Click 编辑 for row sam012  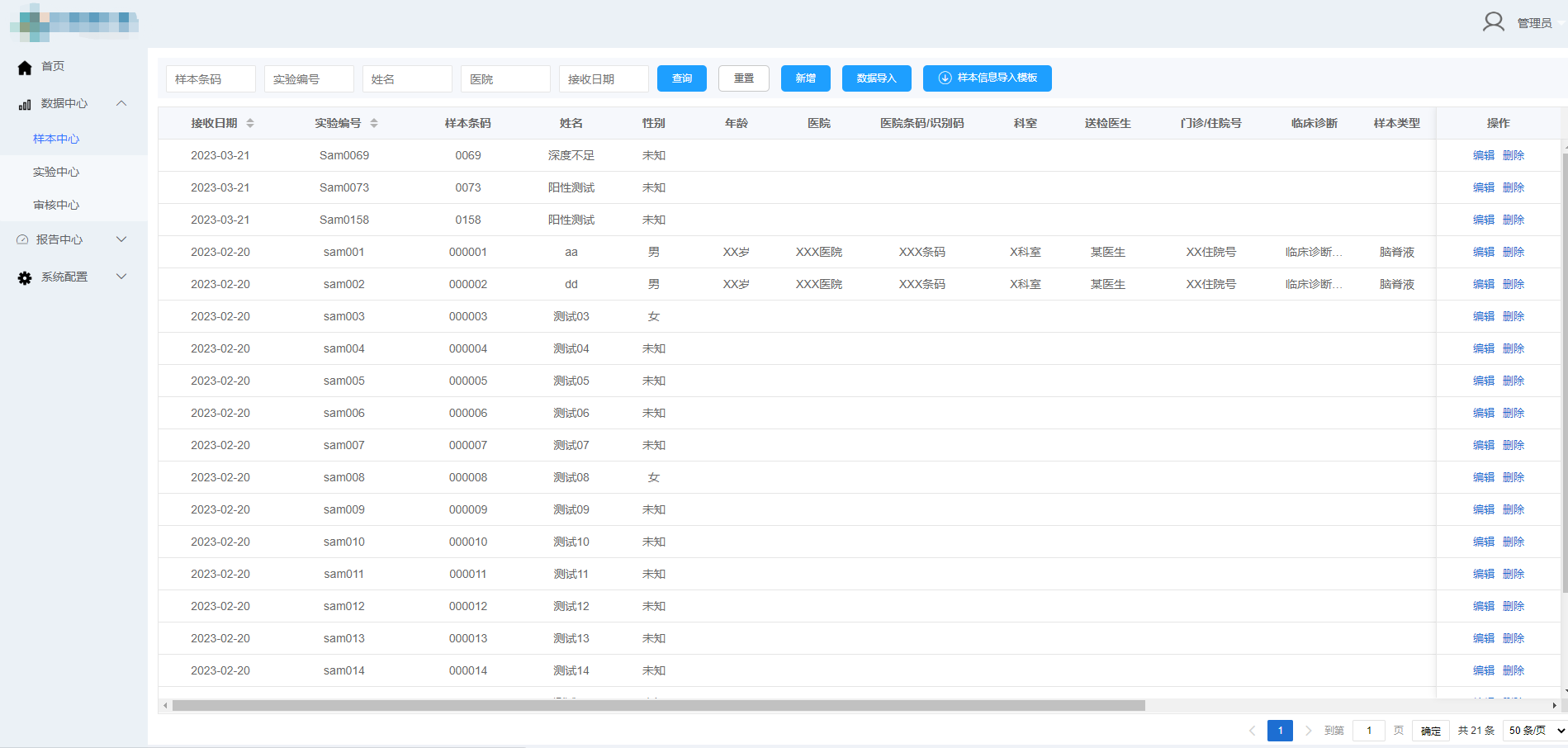(x=1484, y=606)
